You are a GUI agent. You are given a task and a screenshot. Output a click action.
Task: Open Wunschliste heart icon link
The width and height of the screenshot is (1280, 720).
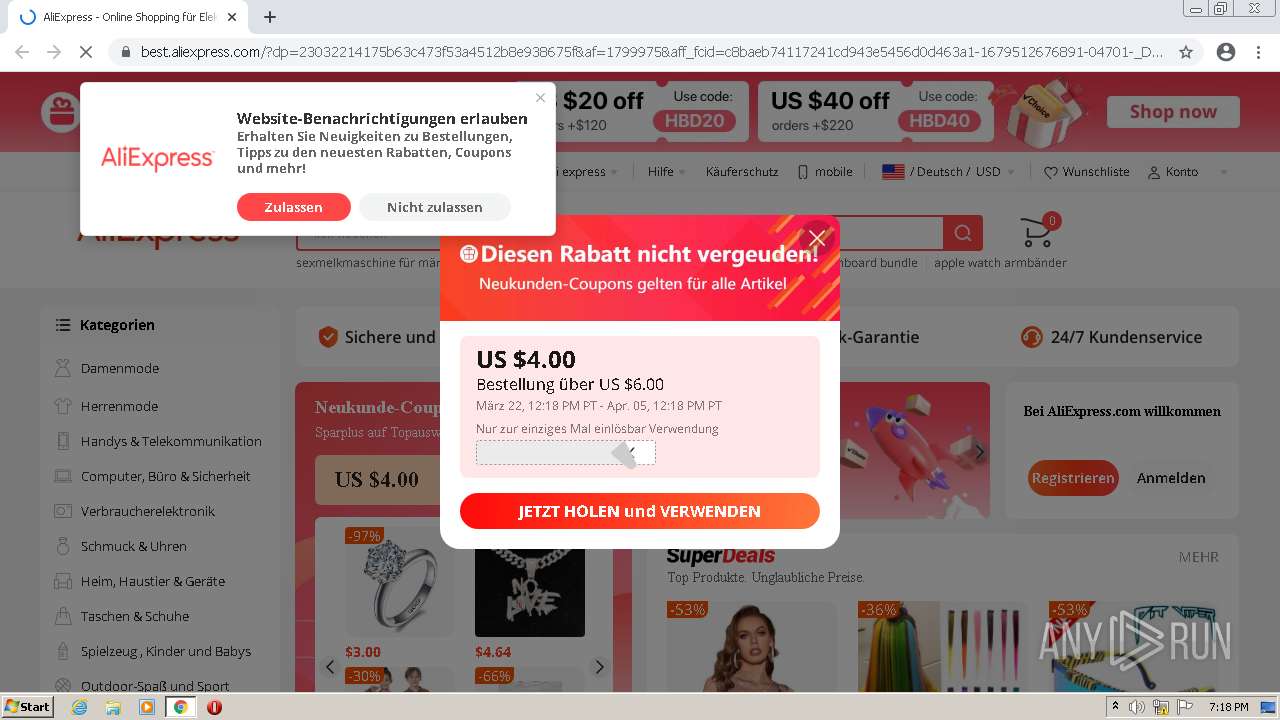point(1087,172)
